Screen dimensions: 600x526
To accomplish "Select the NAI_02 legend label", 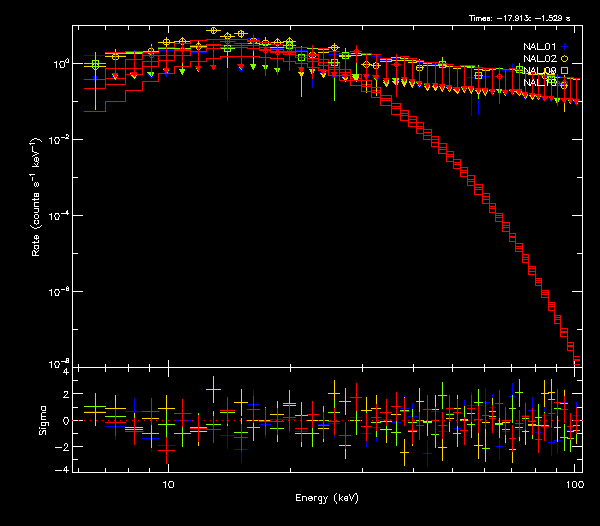I will point(540,59).
